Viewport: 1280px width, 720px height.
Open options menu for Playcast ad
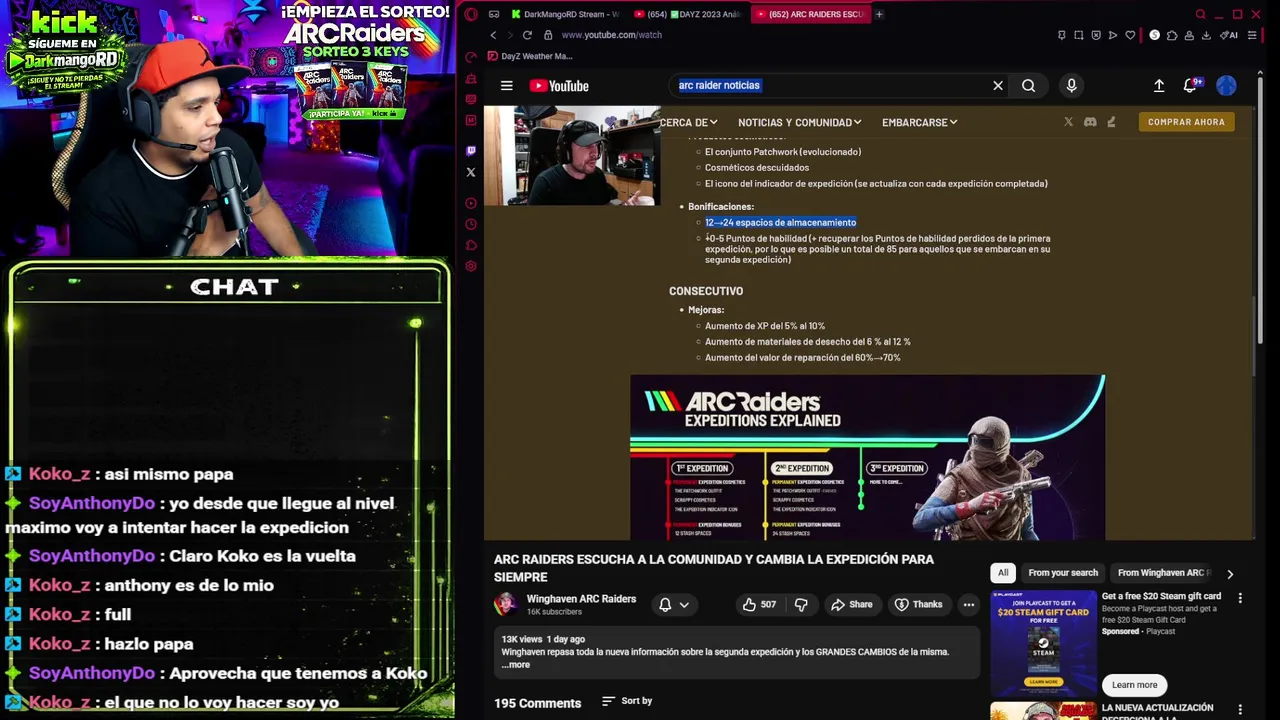tap(1240, 598)
